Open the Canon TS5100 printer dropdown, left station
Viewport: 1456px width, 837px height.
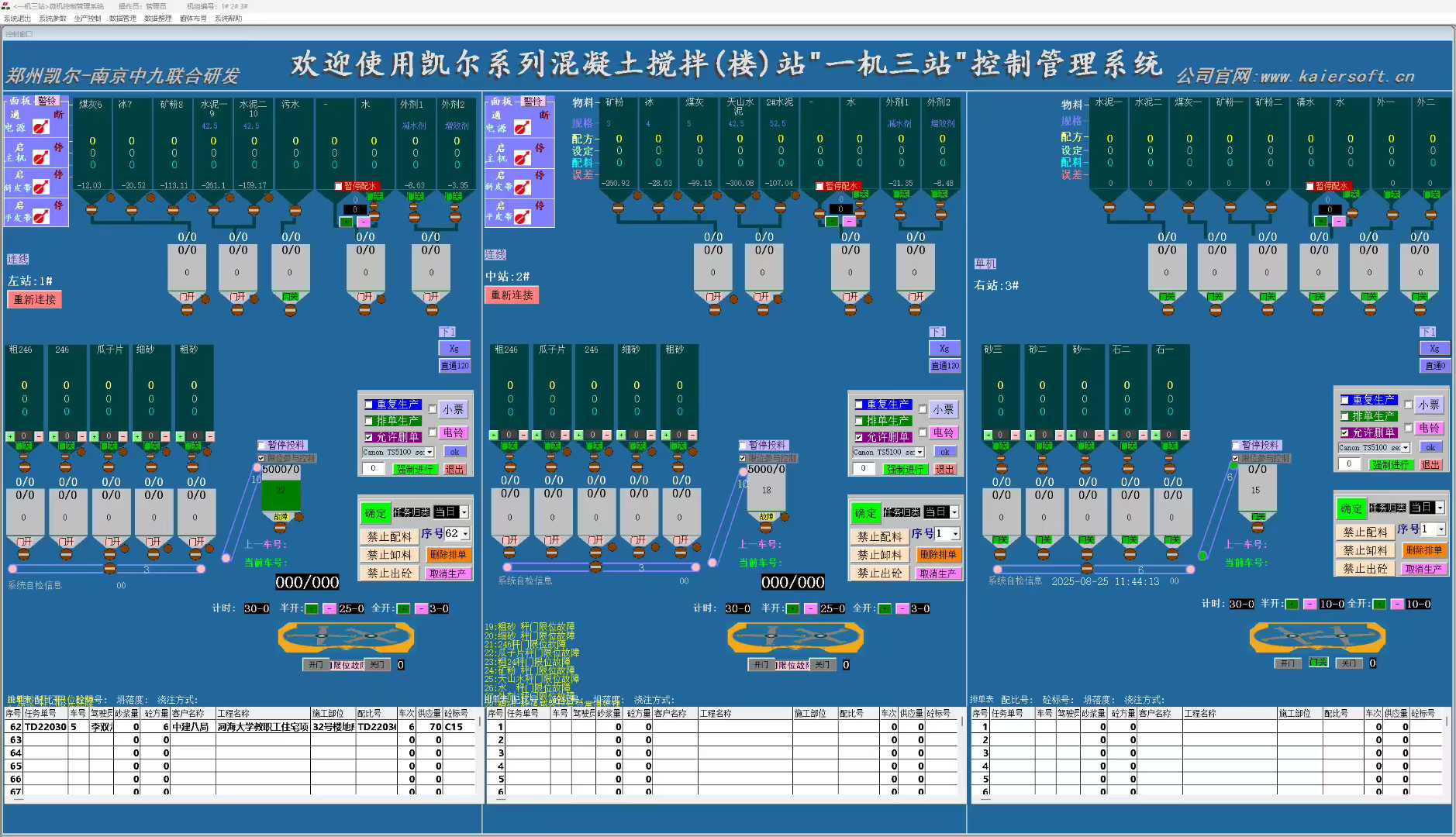click(x=430, y=452)
